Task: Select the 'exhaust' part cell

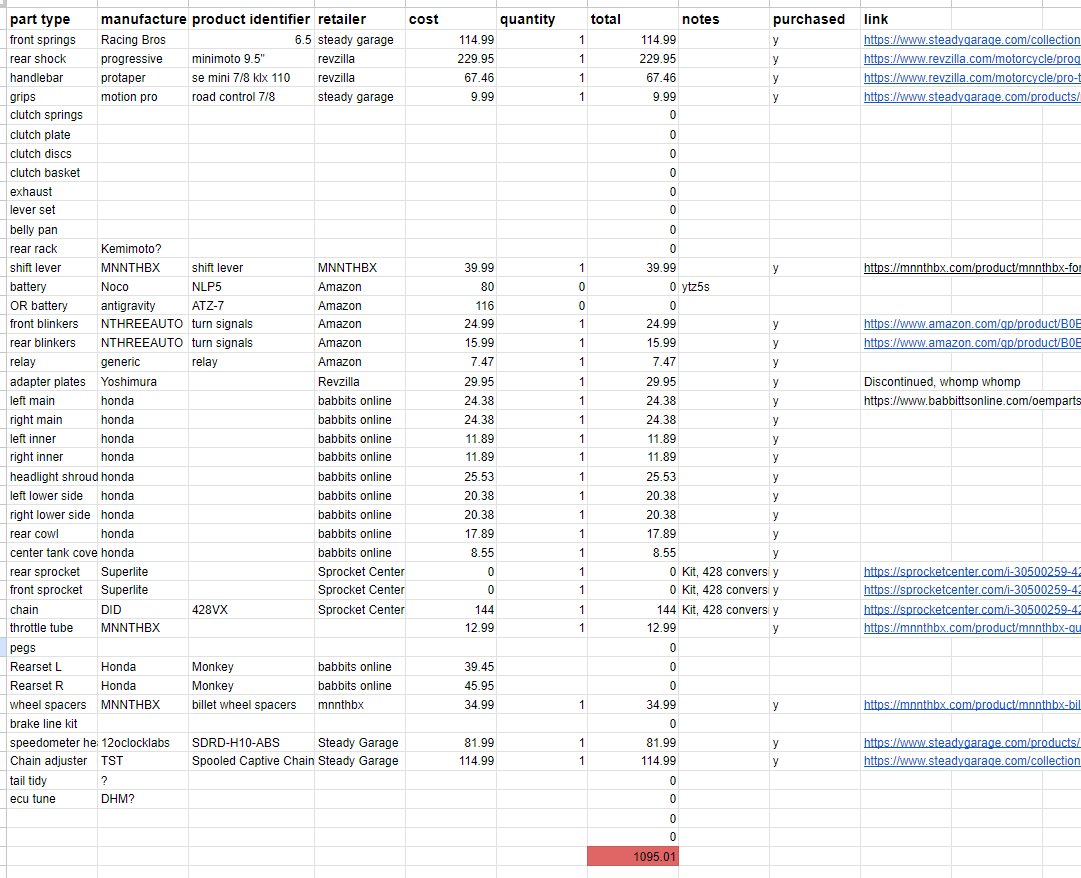Action: (52, 192)
